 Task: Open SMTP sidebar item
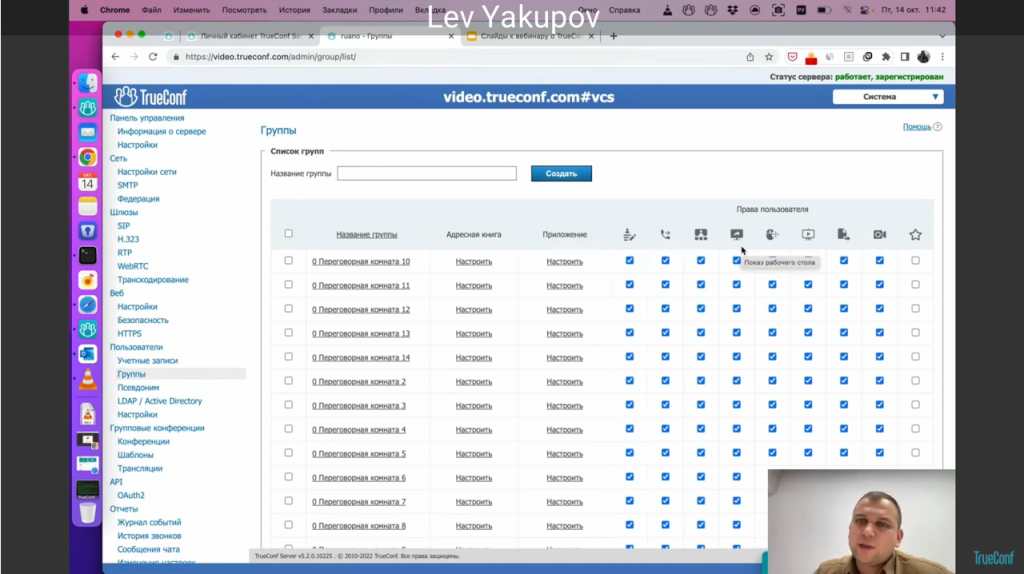pos(127,185)
